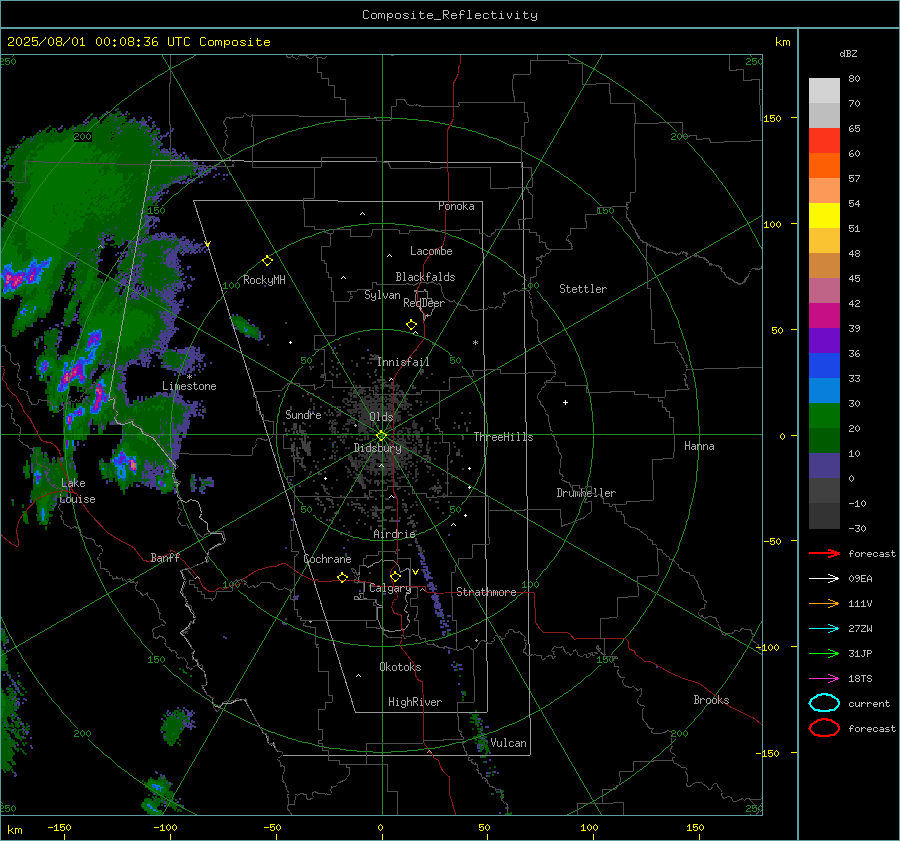Image resolution: width=900 pixels, height=841 pixels.
Task: Click the Limestone label
Action: pyautogui.click(x=189, y=386)
